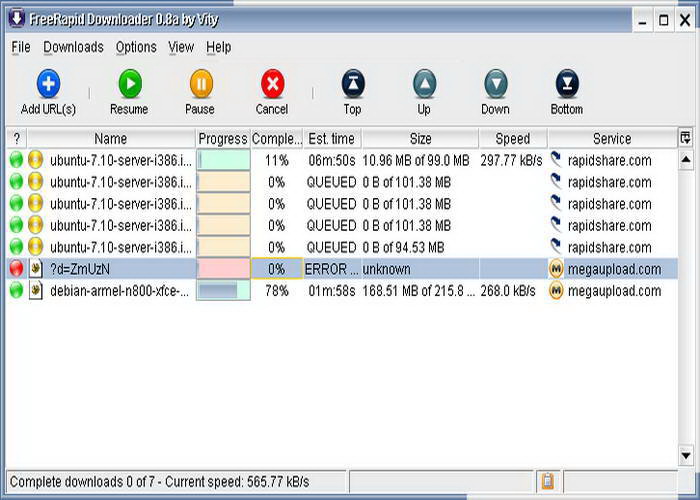
Task: Click the ? column header
Action: [17, 138]
